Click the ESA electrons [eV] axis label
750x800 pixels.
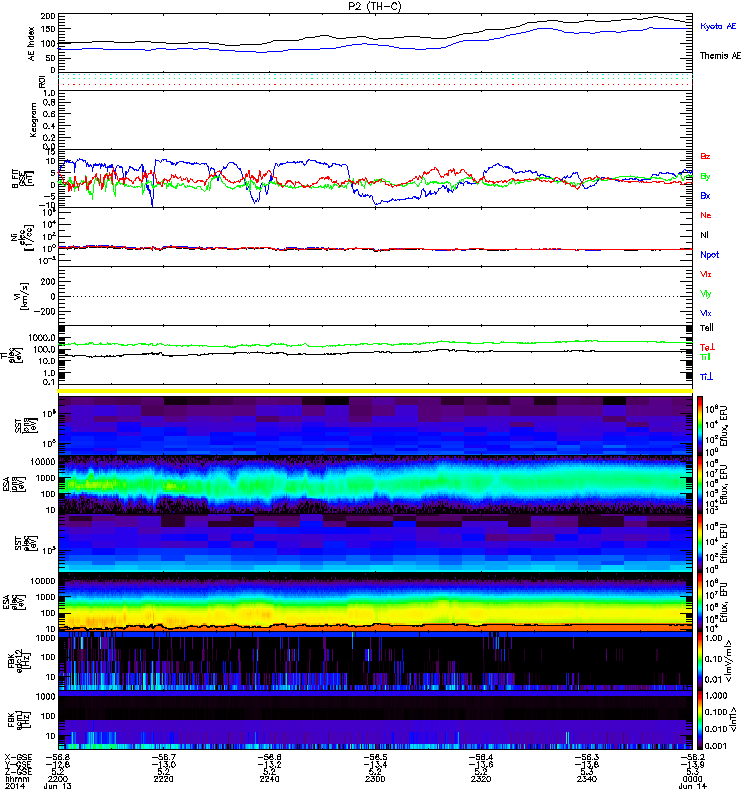13,603
